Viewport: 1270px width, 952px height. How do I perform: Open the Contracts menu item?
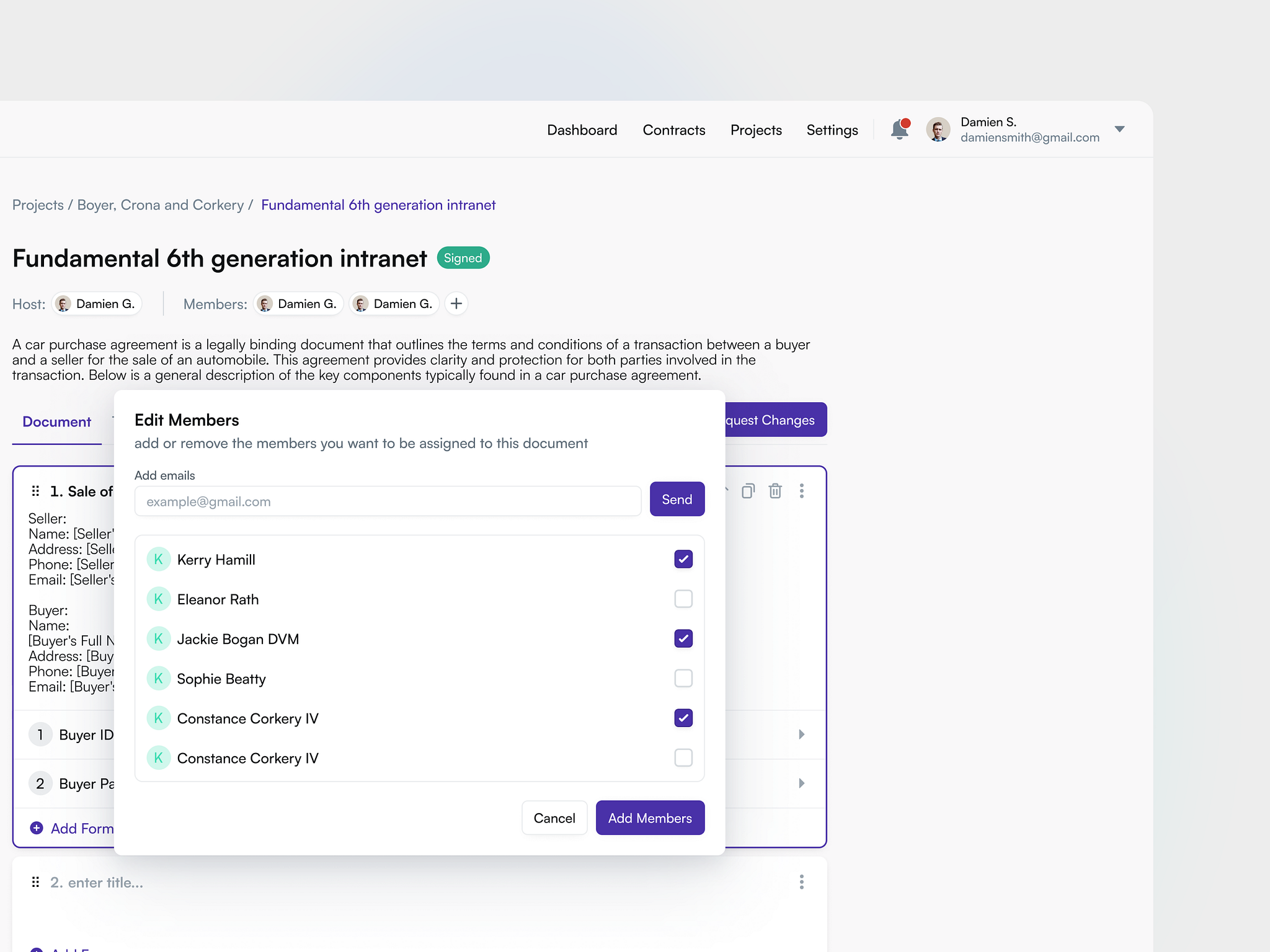673,130
